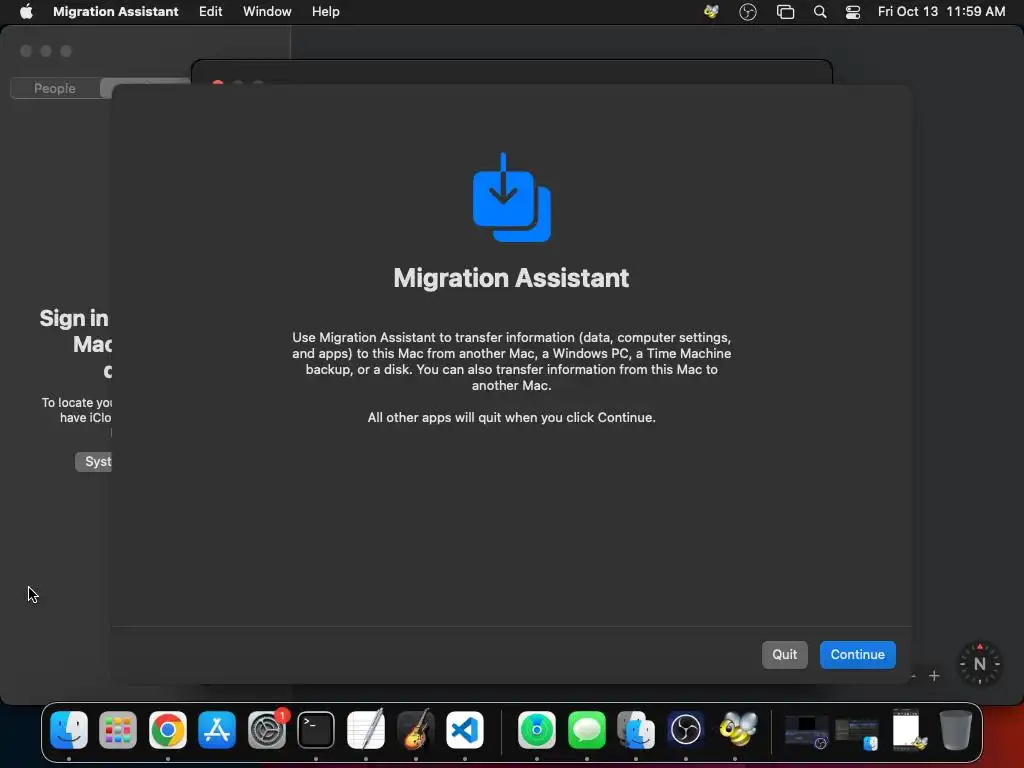Viewport: 1024px width, 768px height.
Task: Click the partially hidden System button in Find My
Action: 93,462
